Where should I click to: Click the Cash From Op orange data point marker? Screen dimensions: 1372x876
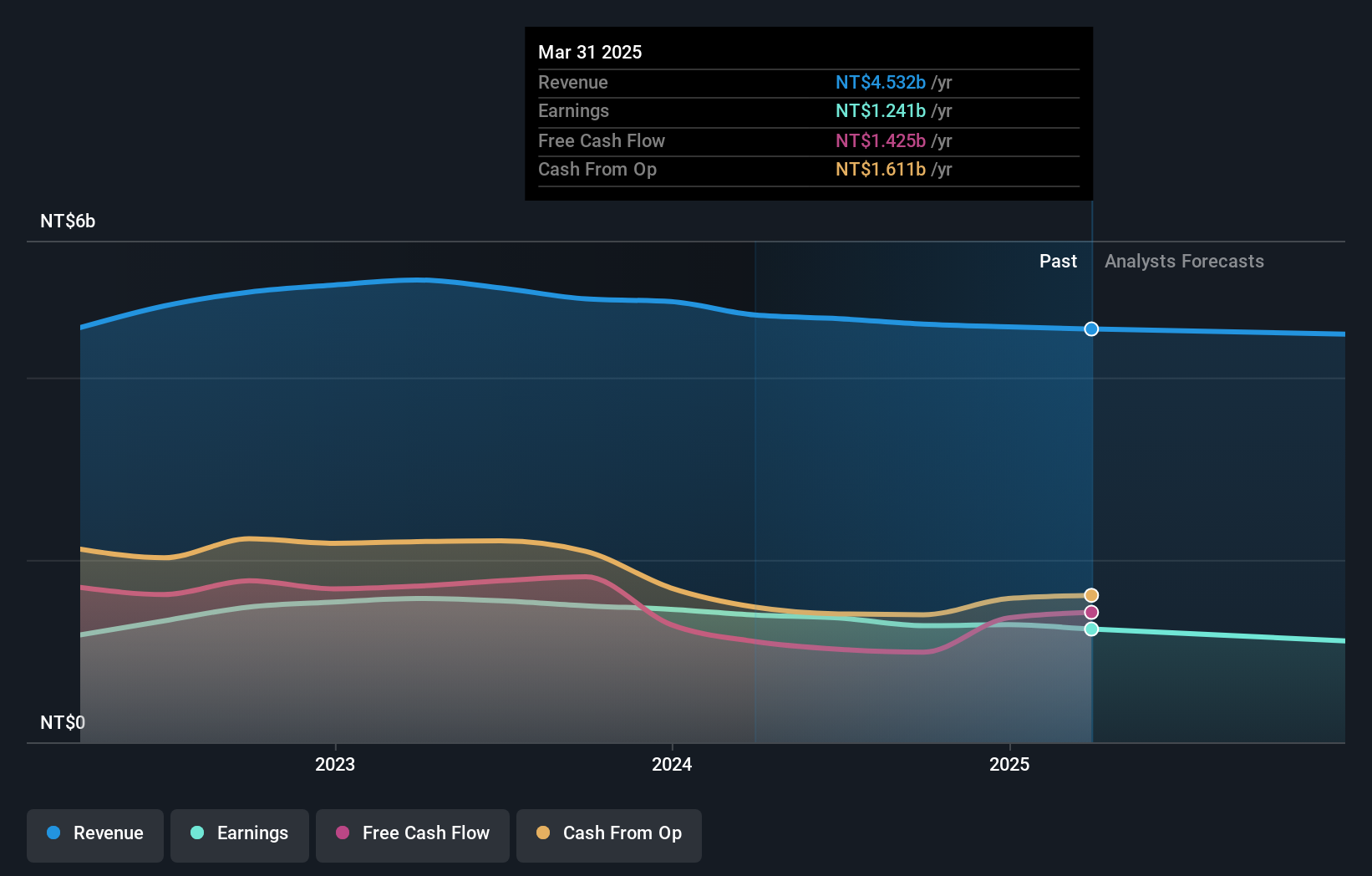click(1091, 595)
